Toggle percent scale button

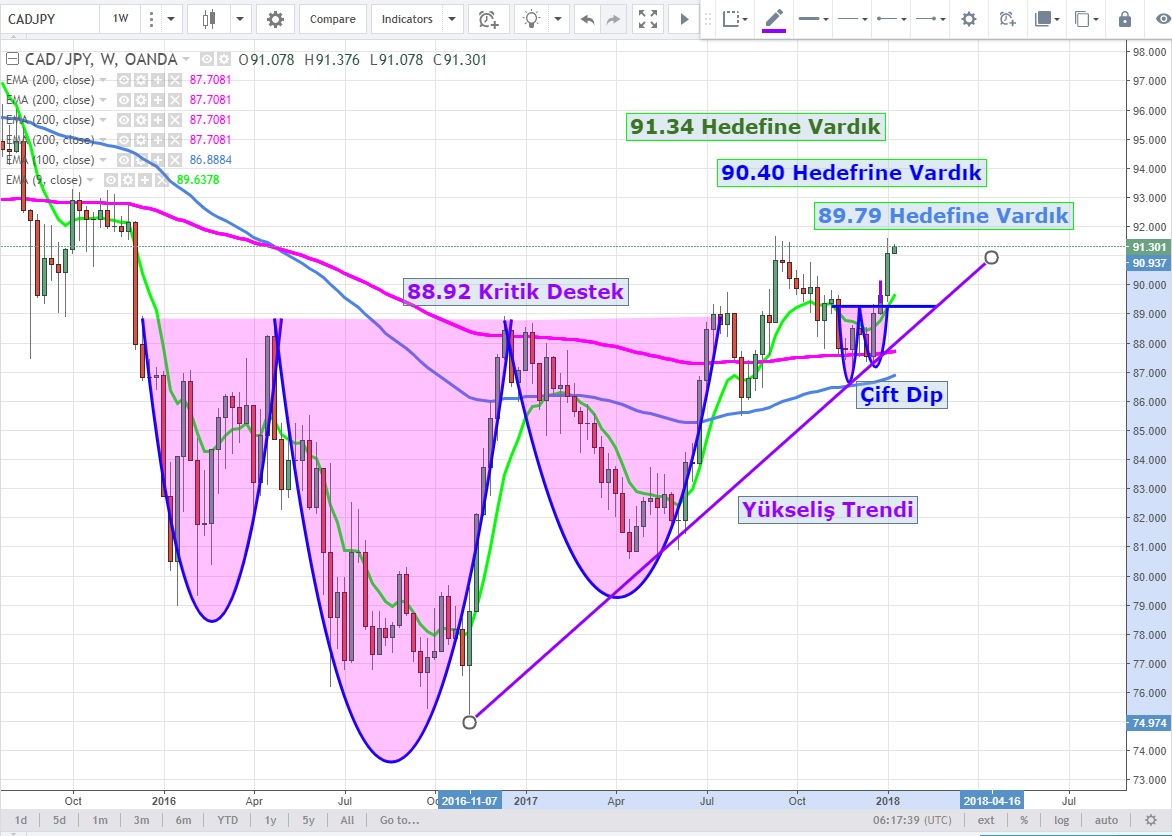(x=1023, y=820)
